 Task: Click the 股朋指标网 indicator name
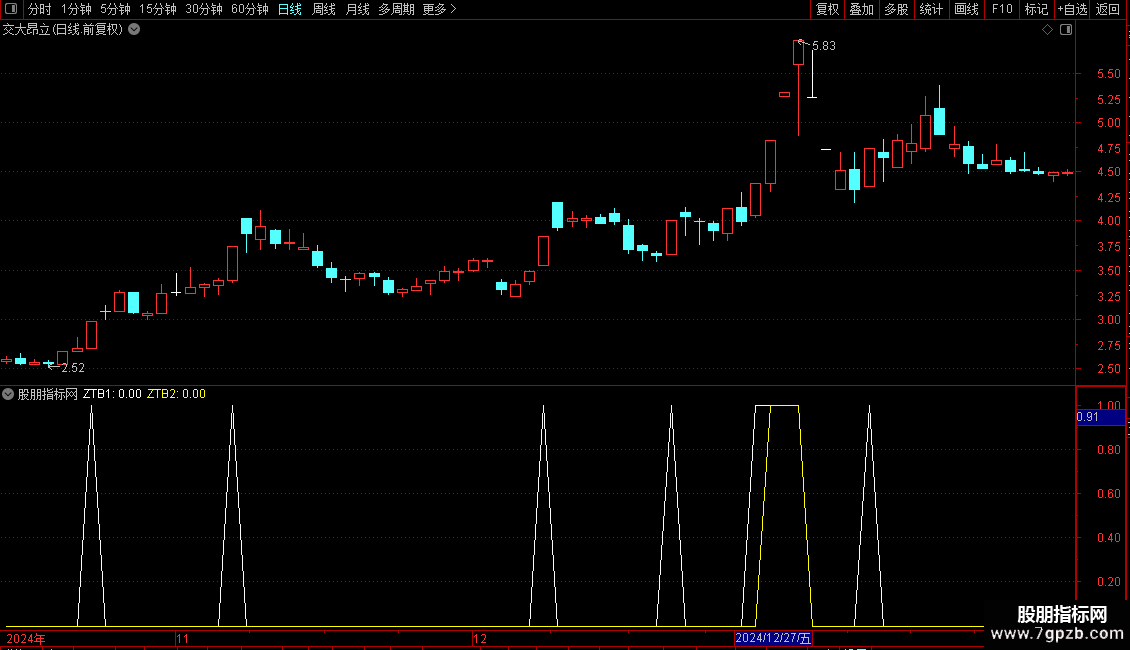tap(48, 394)
